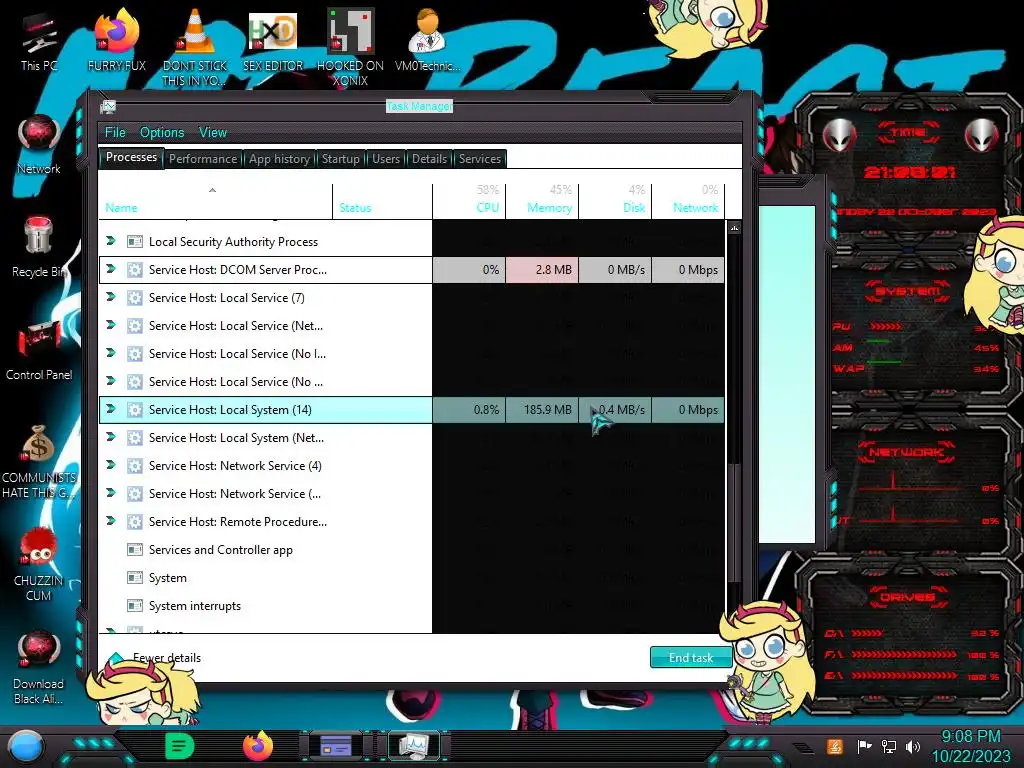Click the flag Action Center tray icon
This screenshot has height=768, width=1024.
point(865,746)
